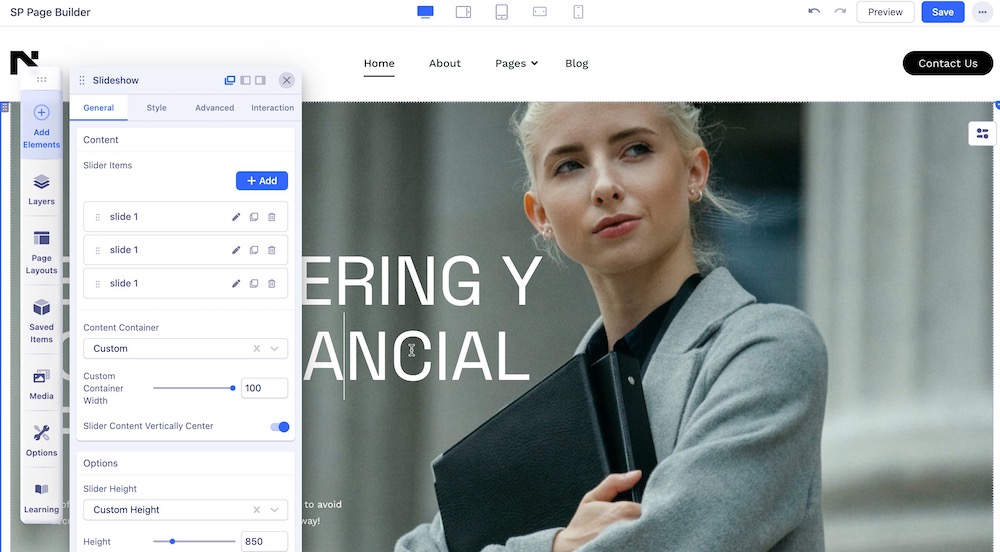This screenshot has width=1000, height=552.
Task: Click the undo arrow icon
Action: pyautogui.click(x=814, y=12)
